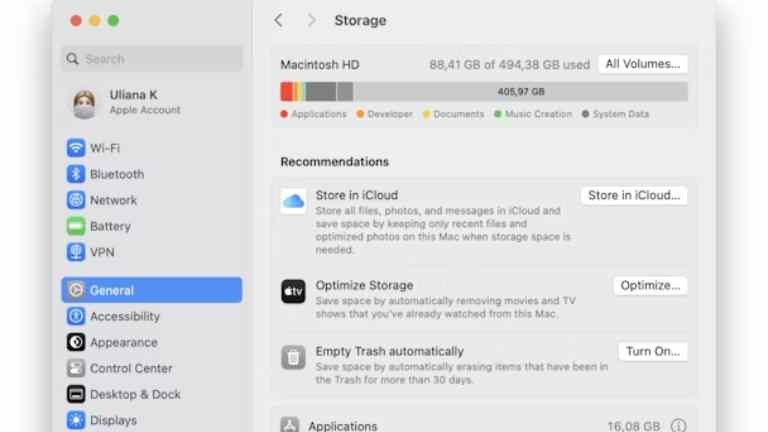
Task: Open Wi-Fi settings icon in sidebar
Action: [x=76, y=148]
